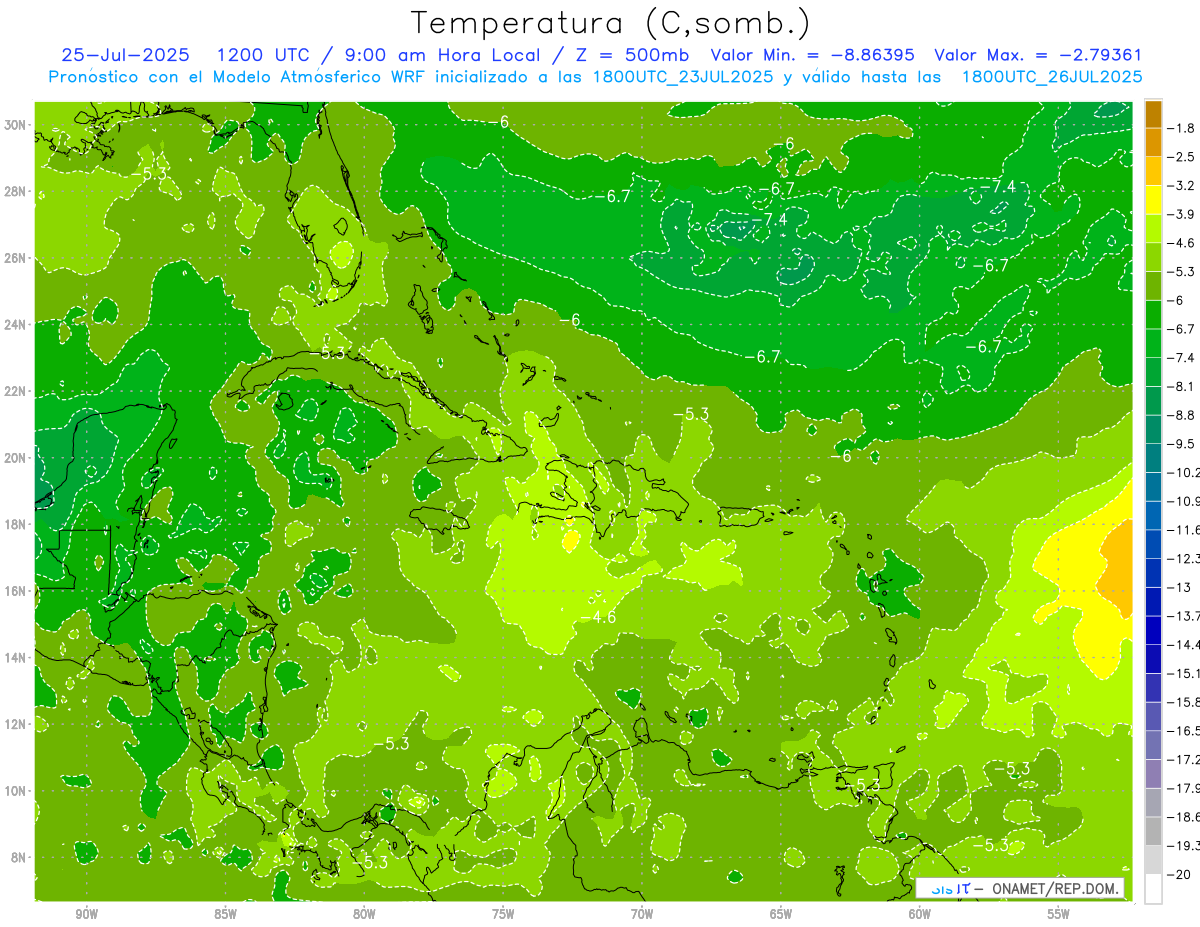Click the purple swatch between -17.2 and -17.9
The height and width of the screenshot is (927, 1200).
tap(1153, 773)
